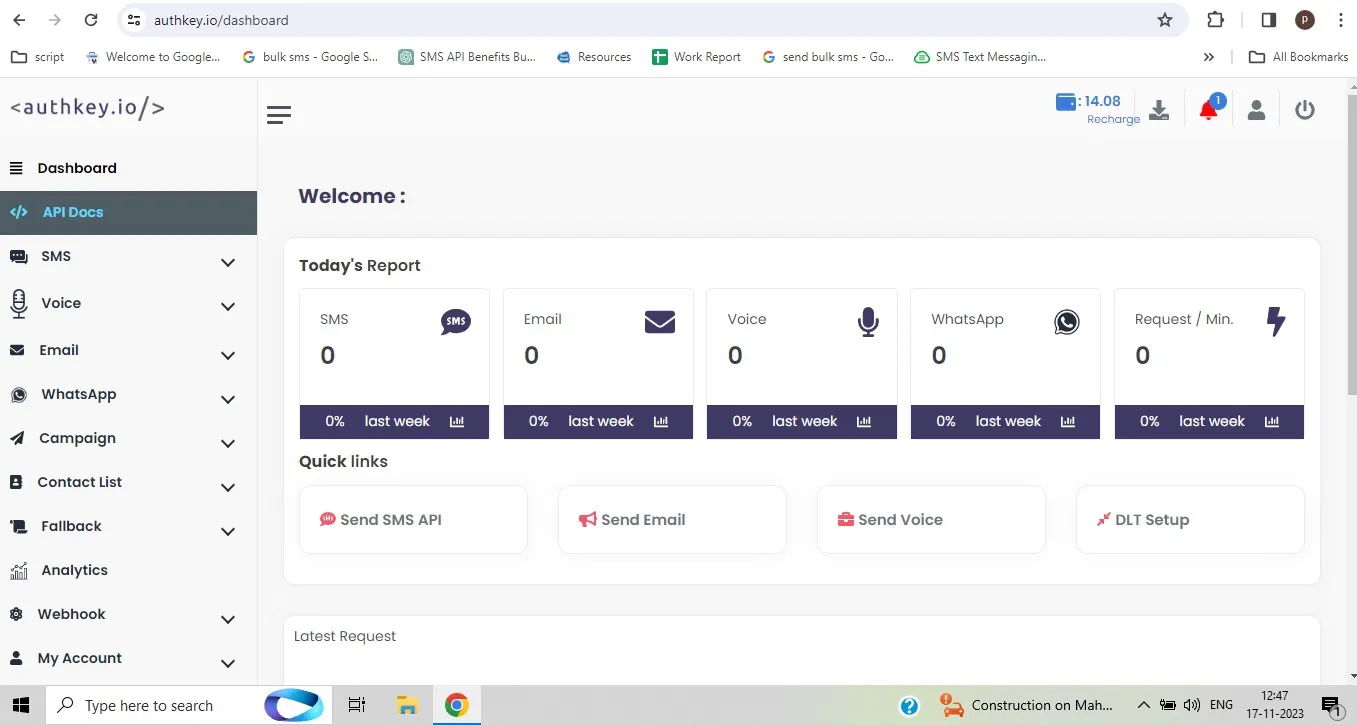Open the Work Report bookmark

[696, 57]
